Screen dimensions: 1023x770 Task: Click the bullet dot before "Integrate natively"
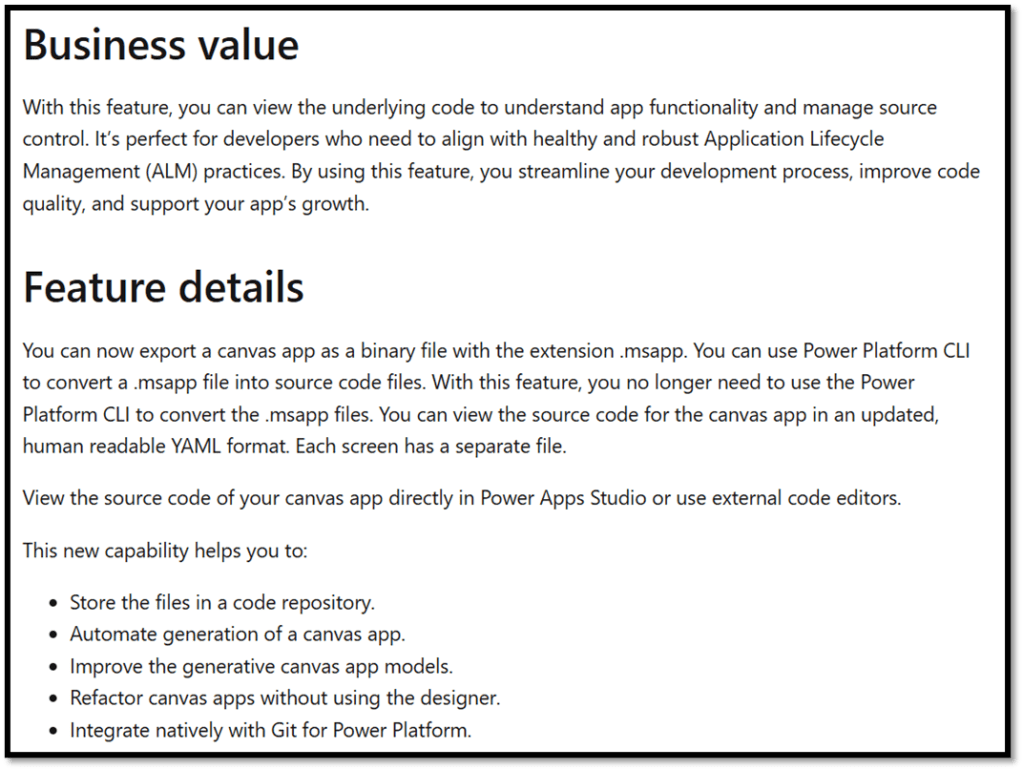pyautogui.click(x=53, y=731)
